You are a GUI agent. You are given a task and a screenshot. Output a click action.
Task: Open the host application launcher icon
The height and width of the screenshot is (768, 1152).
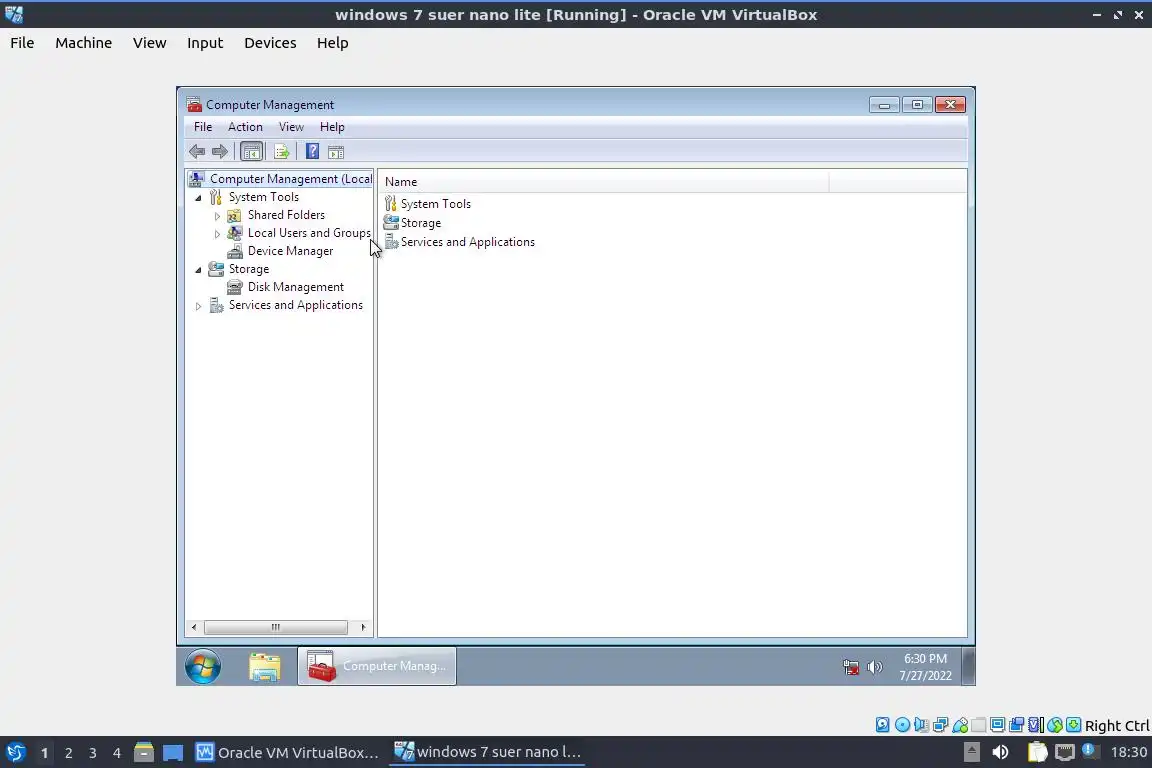click(15, 753)
